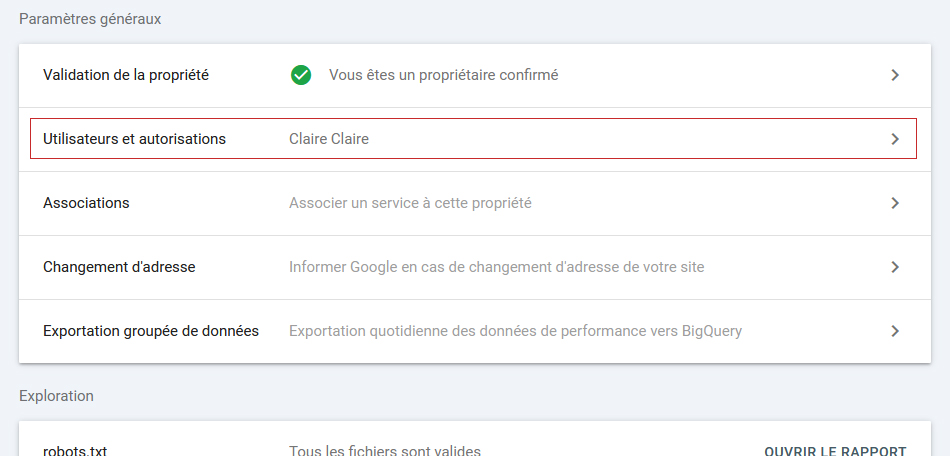Click the green confirmed-owner checkmark icon
The height and width of the screenshot is (456, 950).
click(300, 75)
